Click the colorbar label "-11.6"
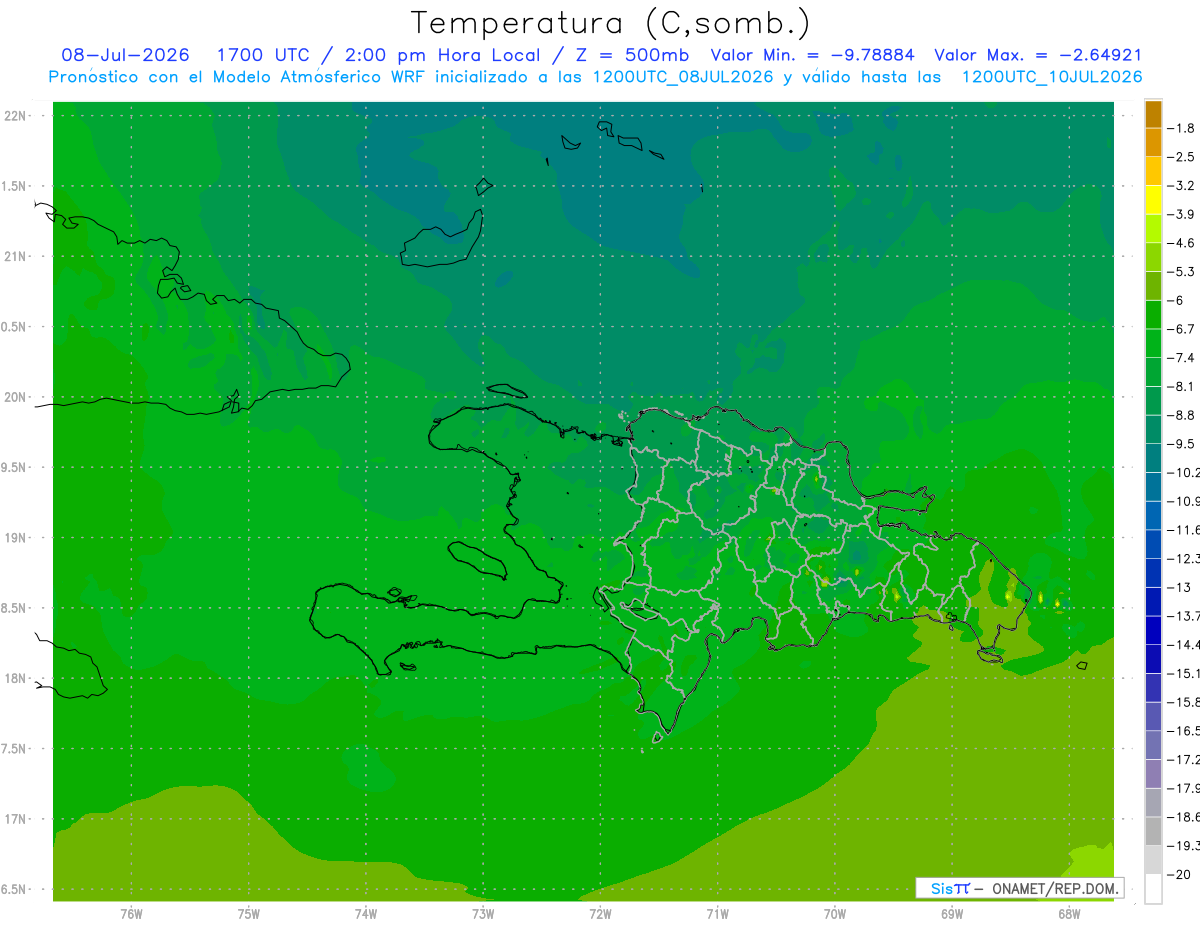The width and height of the screenshot is (1200, 927). [x=1184, y=529]
